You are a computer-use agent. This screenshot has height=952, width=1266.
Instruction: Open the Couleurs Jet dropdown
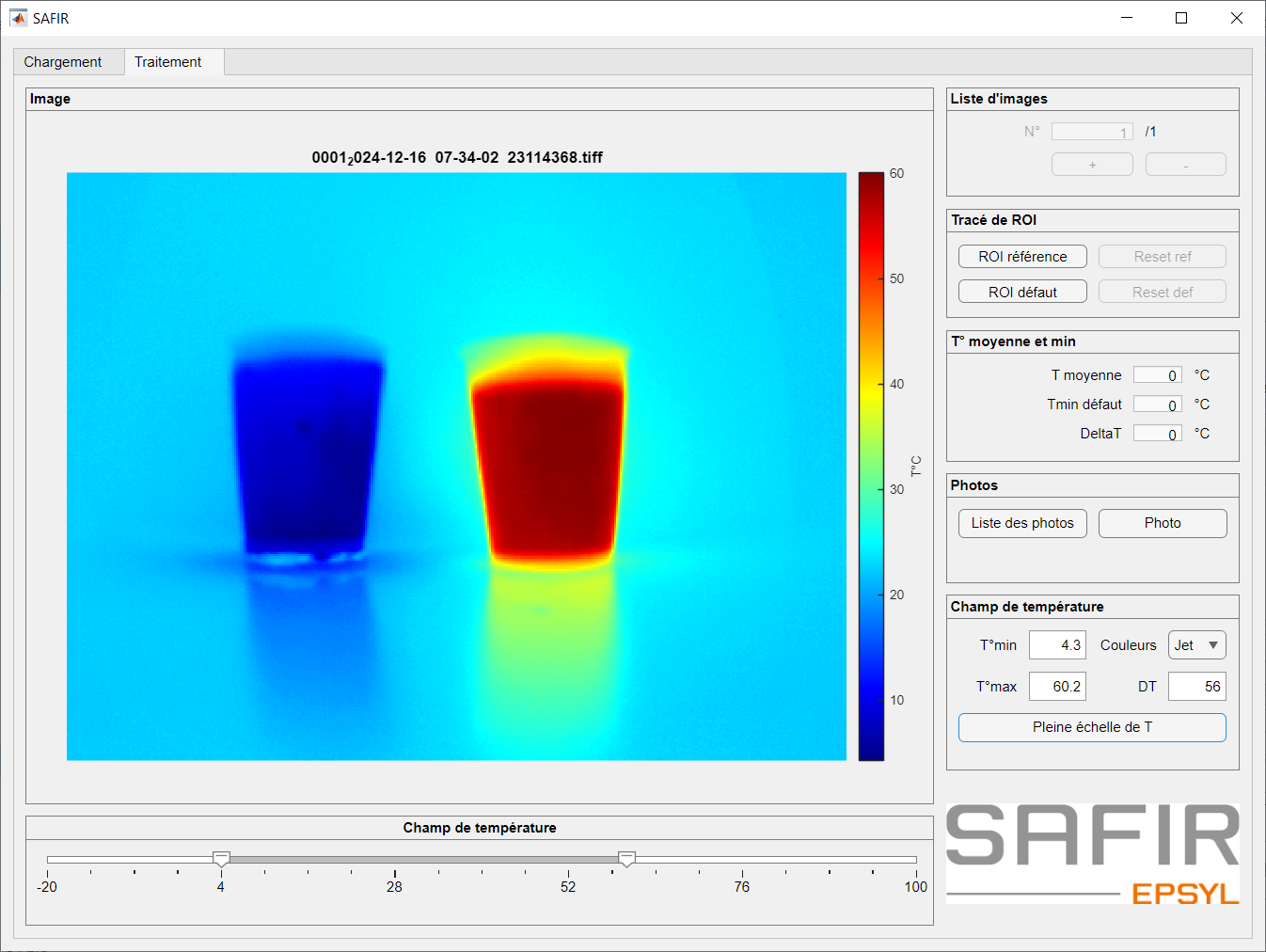1196,645
